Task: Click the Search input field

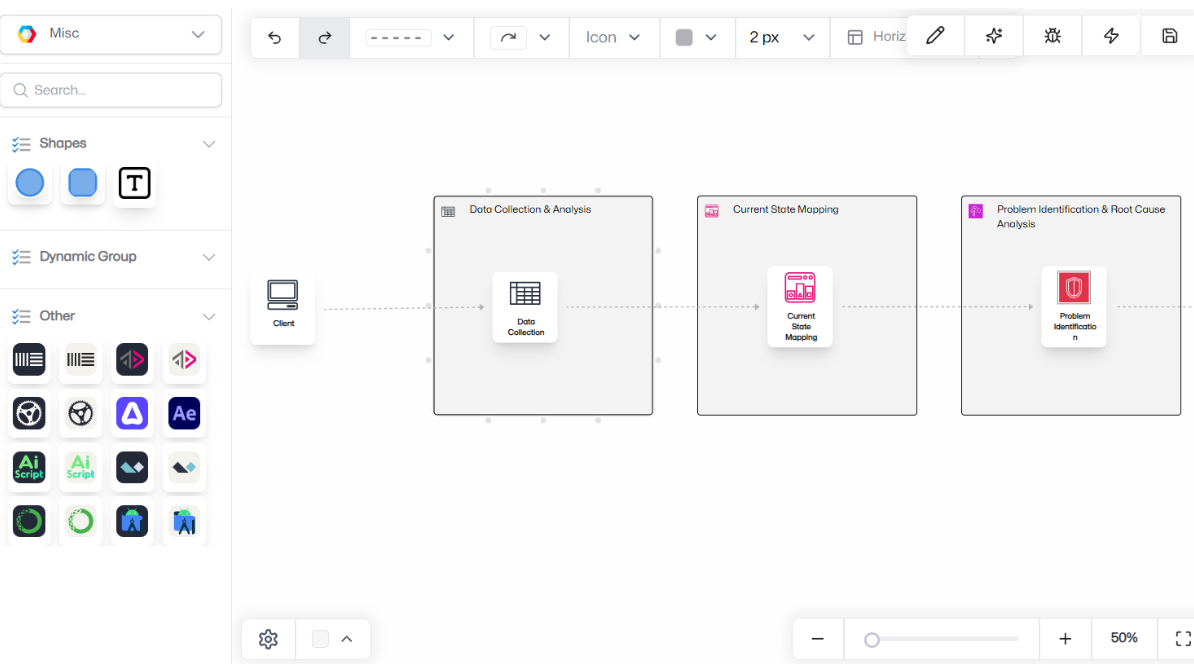Action: pyautogui.click(x=111, y=90)
